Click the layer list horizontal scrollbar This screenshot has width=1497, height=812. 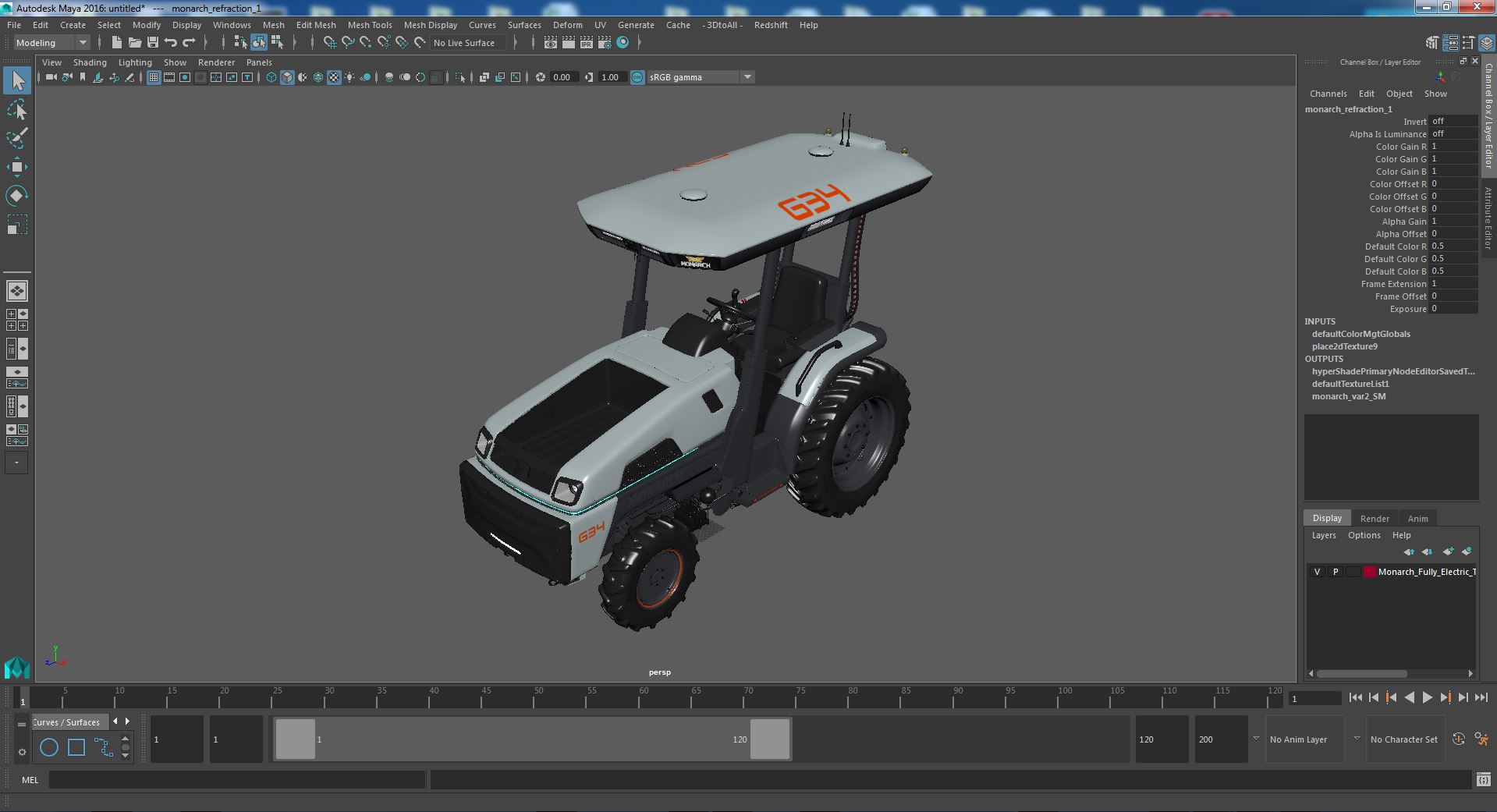tap(1361, 673)
